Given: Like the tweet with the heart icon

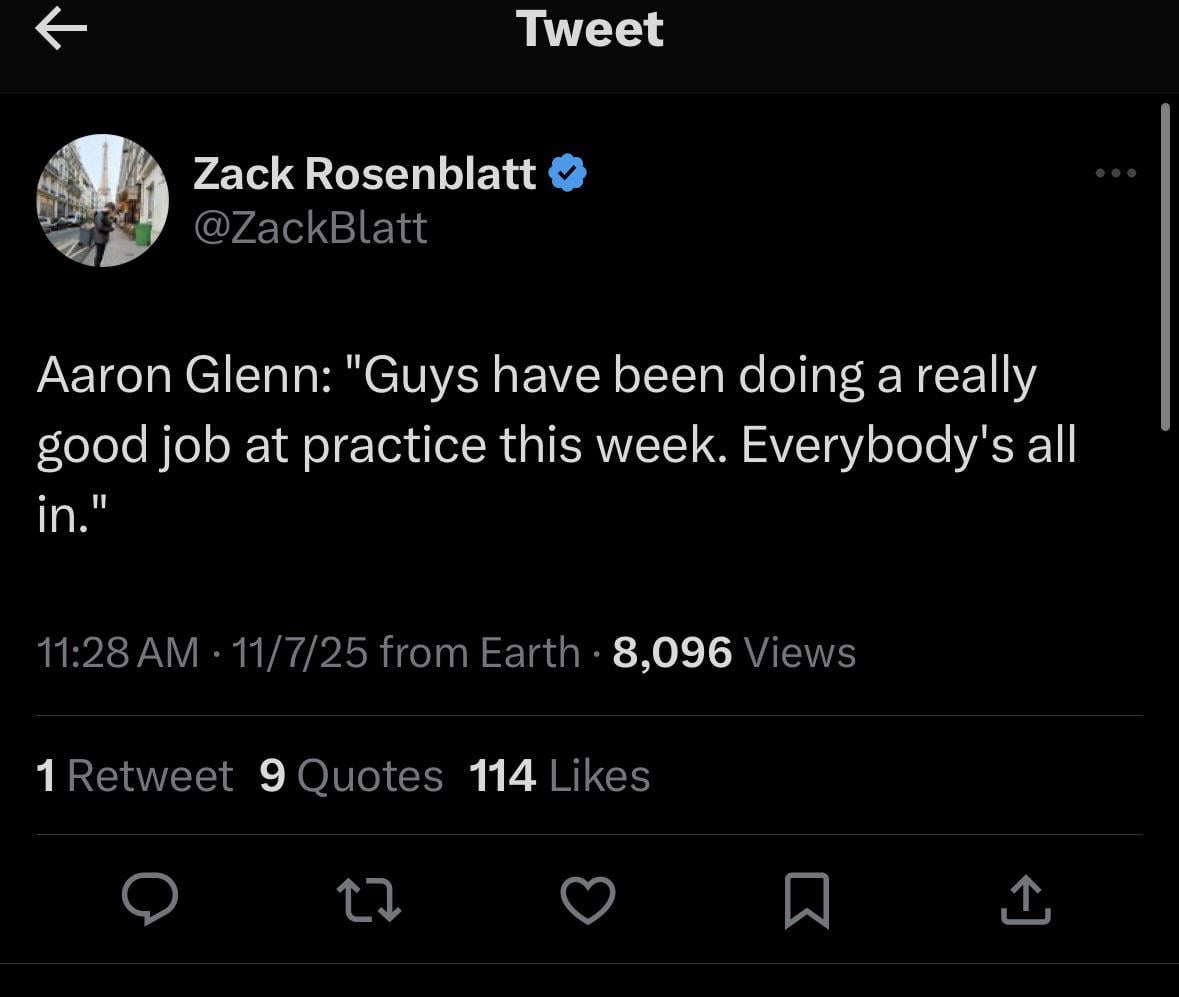Looking at the screenshot, I should coord(587,899).
